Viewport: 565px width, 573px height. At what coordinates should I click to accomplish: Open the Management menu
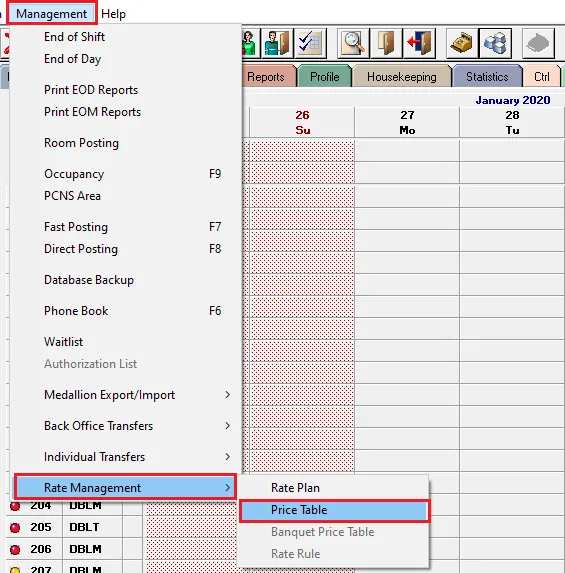[52, 14]
